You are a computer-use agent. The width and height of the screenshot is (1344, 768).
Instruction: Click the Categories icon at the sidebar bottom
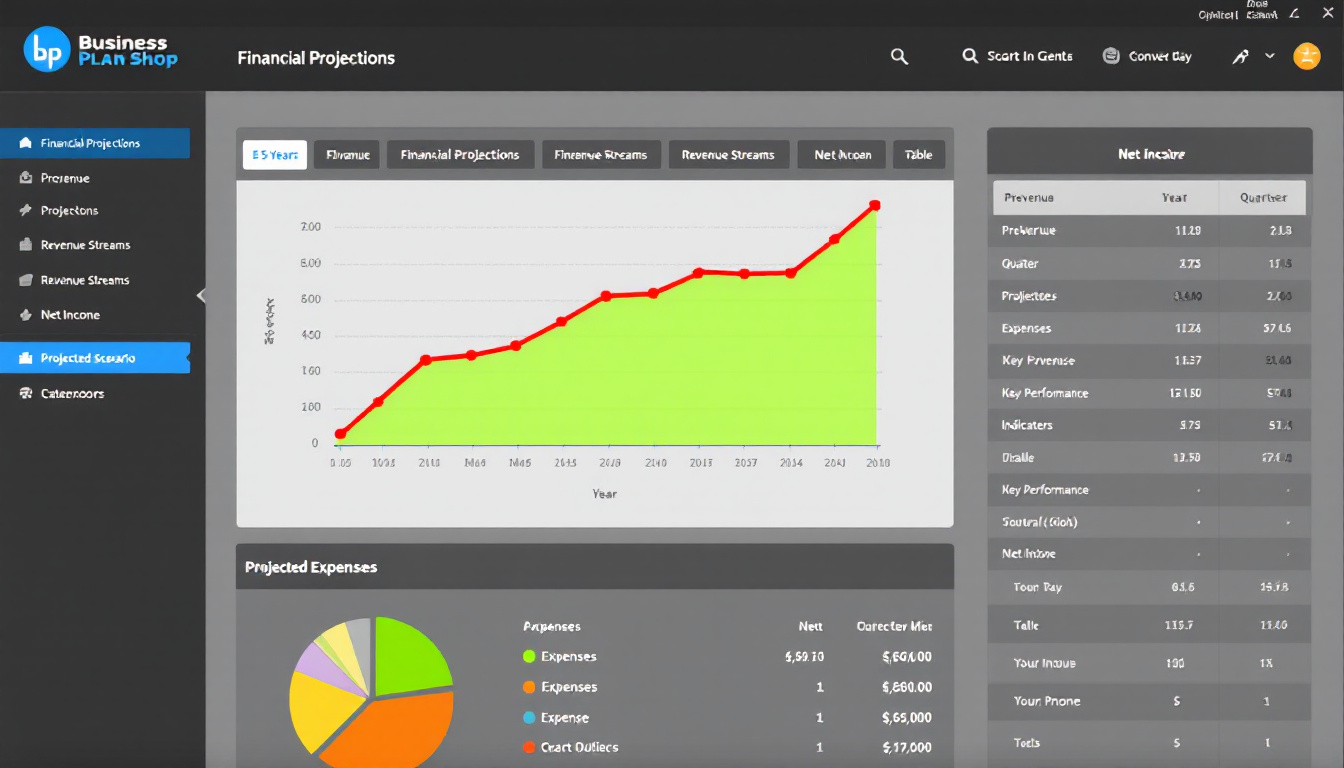point(26,393)
